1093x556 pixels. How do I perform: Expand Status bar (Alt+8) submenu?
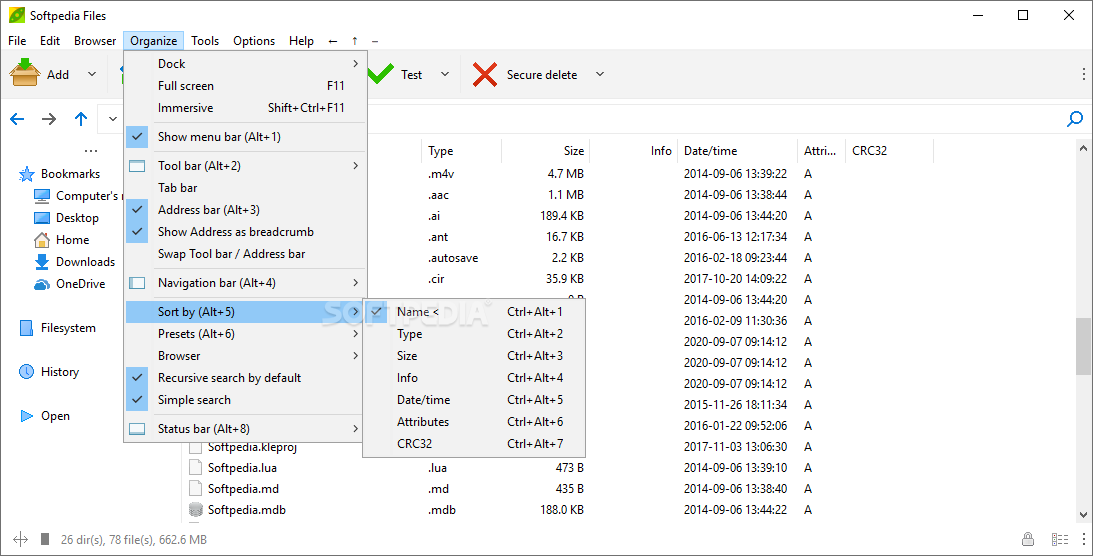coord(245,428)
